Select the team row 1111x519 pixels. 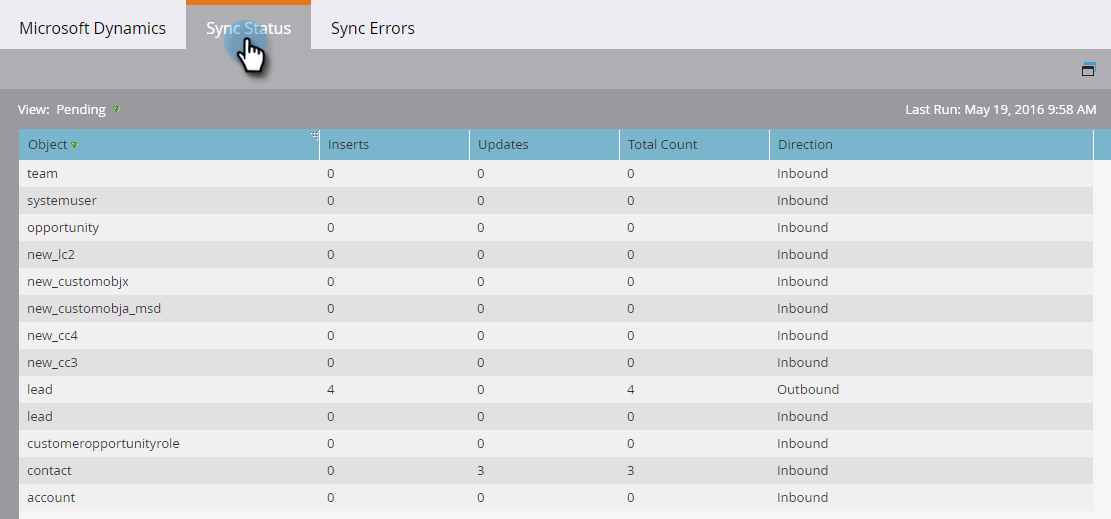(x=556, y=174)
